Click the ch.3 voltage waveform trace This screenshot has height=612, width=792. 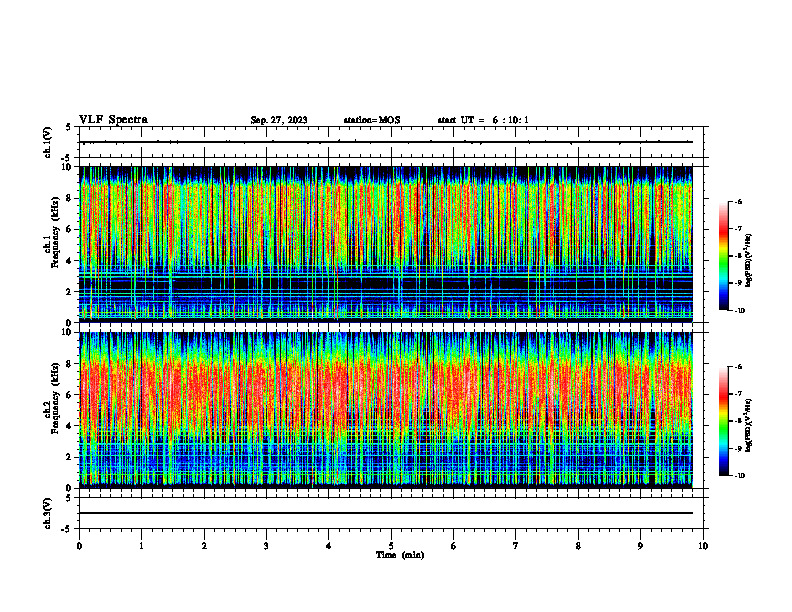click(x=386, y=513)
